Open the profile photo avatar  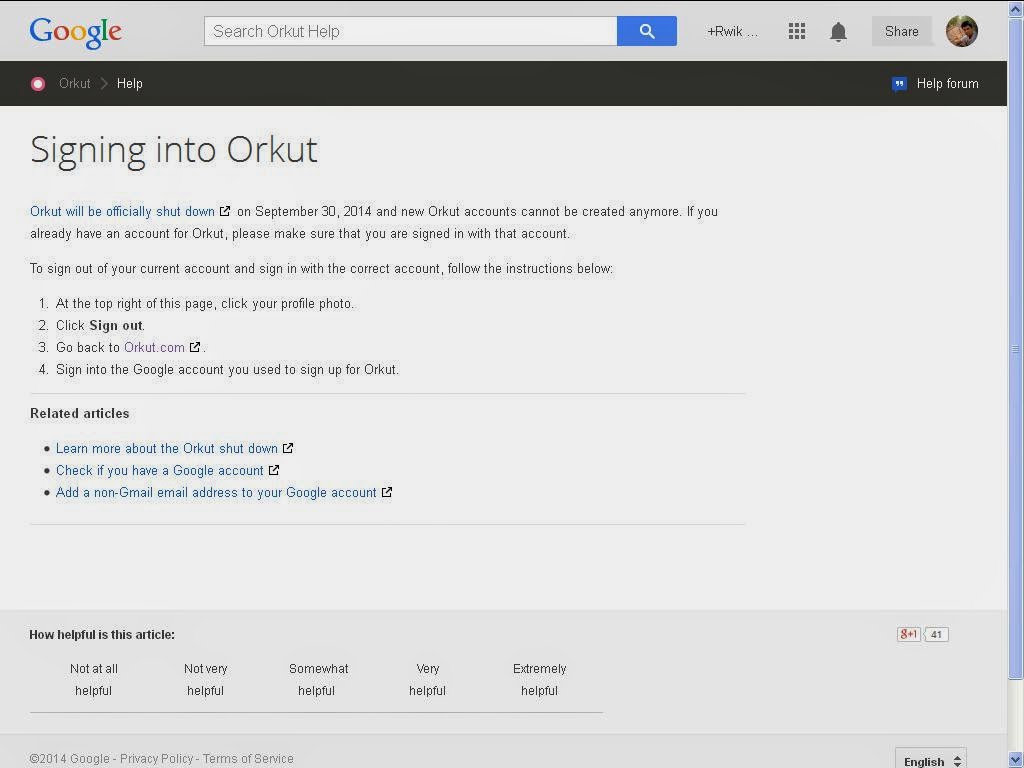click(x=961, y=31)
